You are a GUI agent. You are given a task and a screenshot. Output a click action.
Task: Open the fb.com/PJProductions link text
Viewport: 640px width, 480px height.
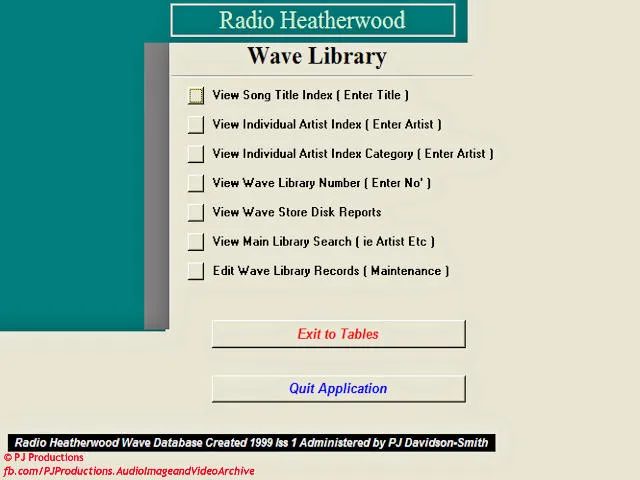[128, 471]
